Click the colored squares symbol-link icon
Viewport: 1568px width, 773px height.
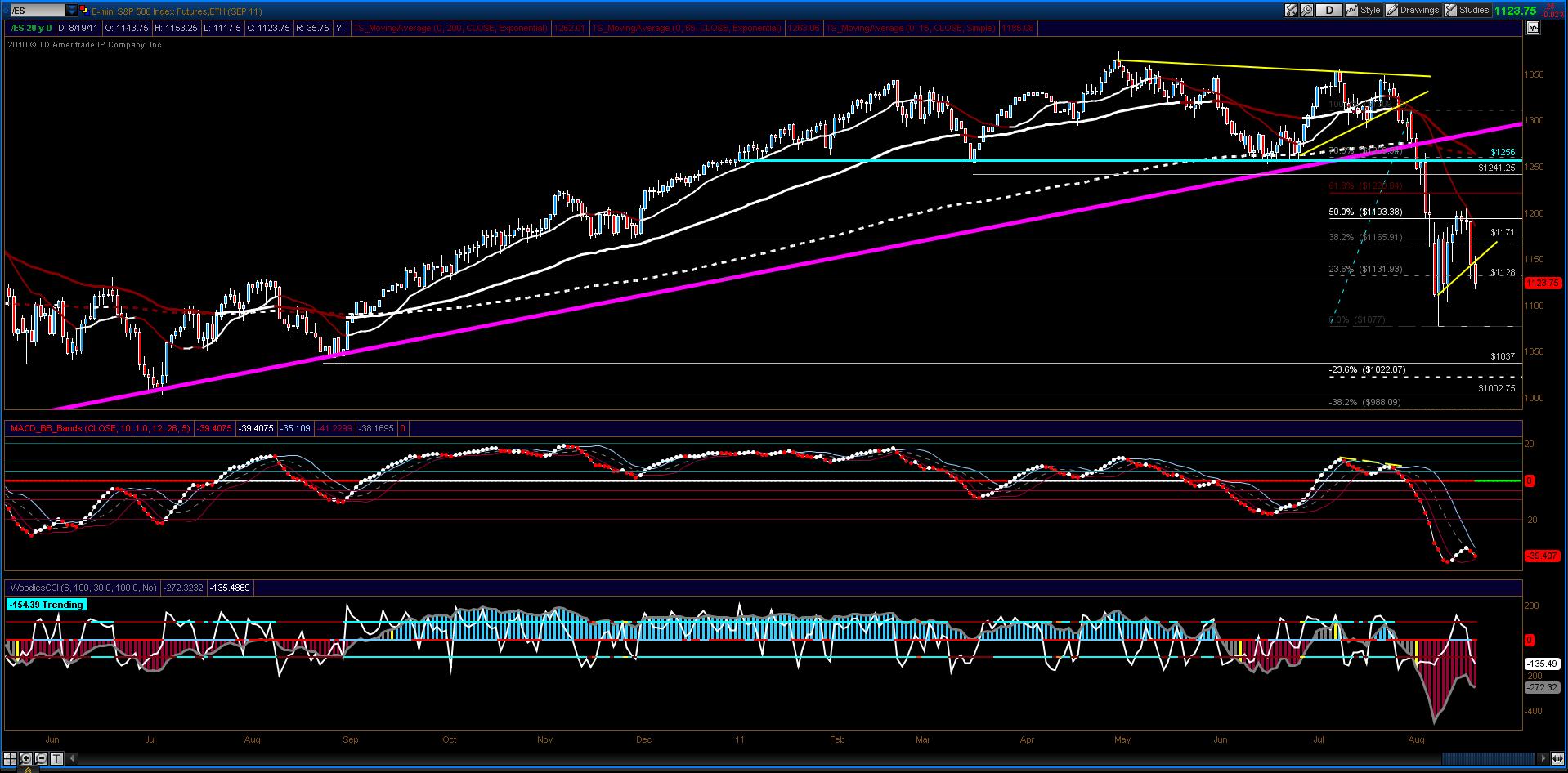pyautogui.click(x=85, y=11)
